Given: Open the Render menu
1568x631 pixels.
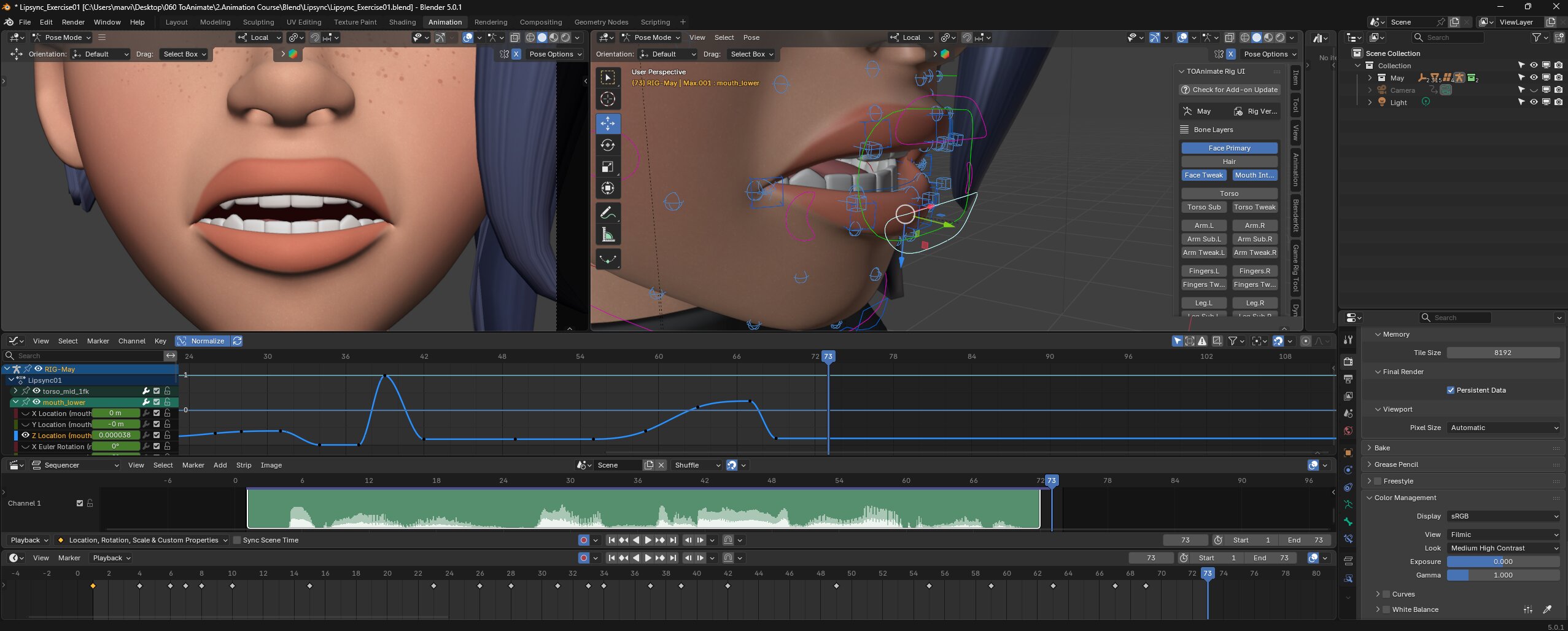Looking at the screenshot, I should click(x=73, y=22).
